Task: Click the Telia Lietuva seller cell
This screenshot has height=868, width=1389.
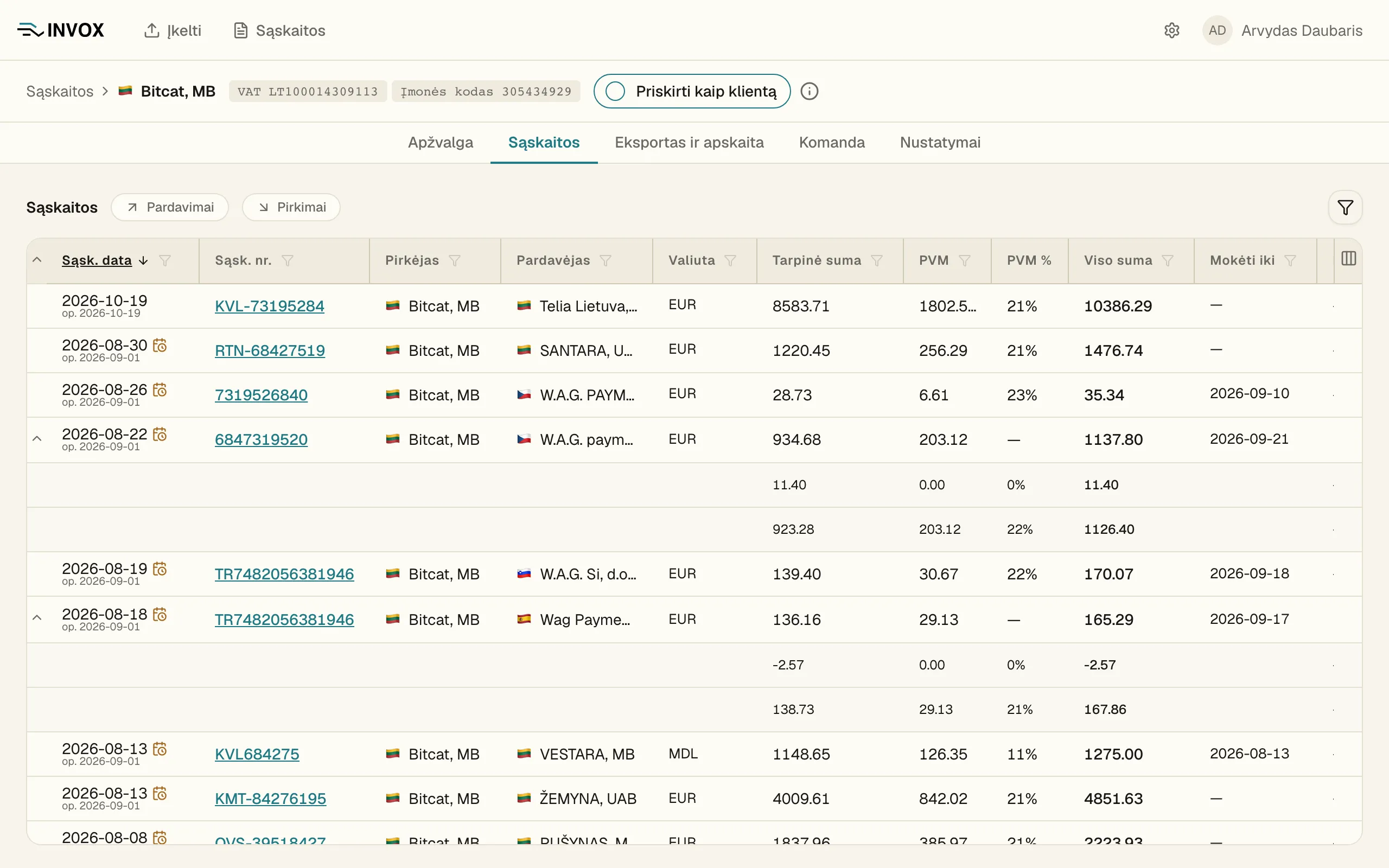Action: tap(577, 306)
